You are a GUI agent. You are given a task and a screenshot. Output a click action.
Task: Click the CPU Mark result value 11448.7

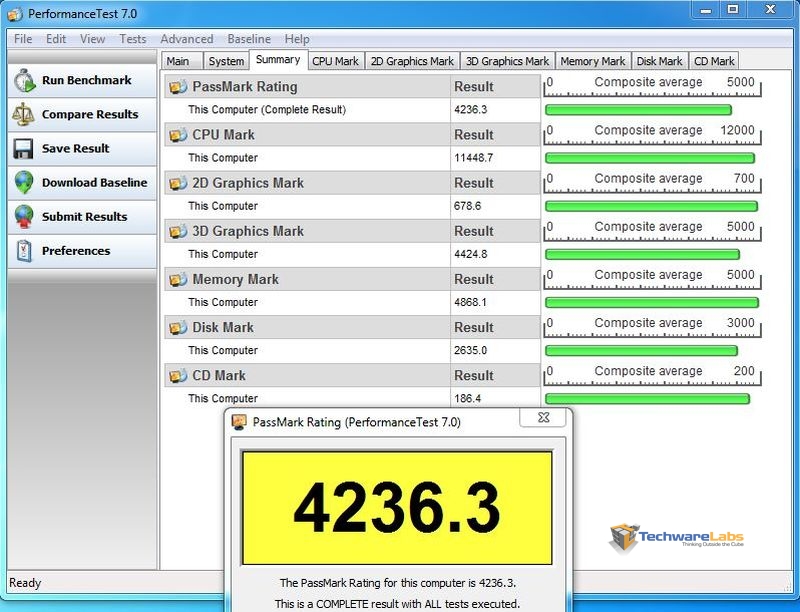[x=473, y=158]
